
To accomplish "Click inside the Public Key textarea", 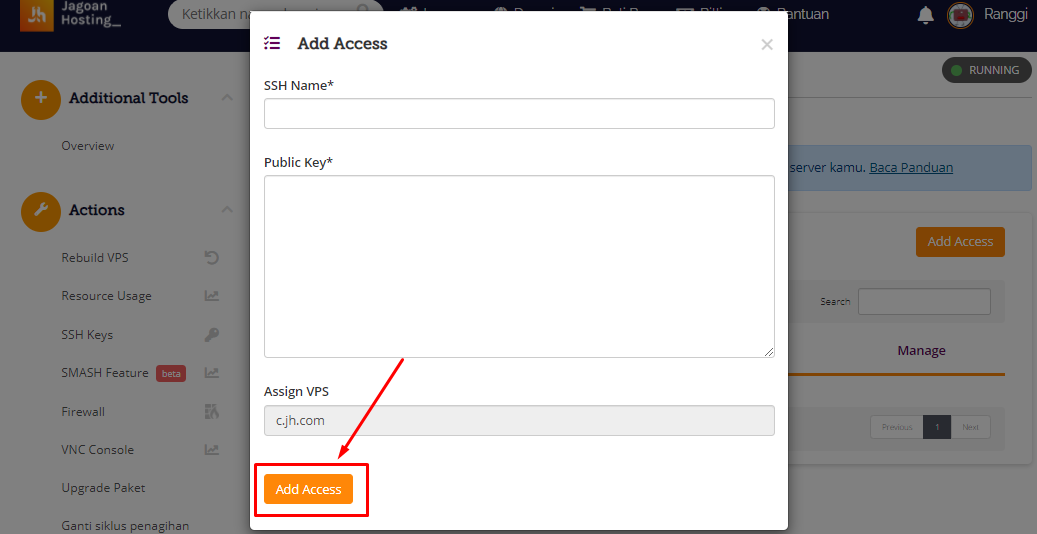I will click(519, 267).
